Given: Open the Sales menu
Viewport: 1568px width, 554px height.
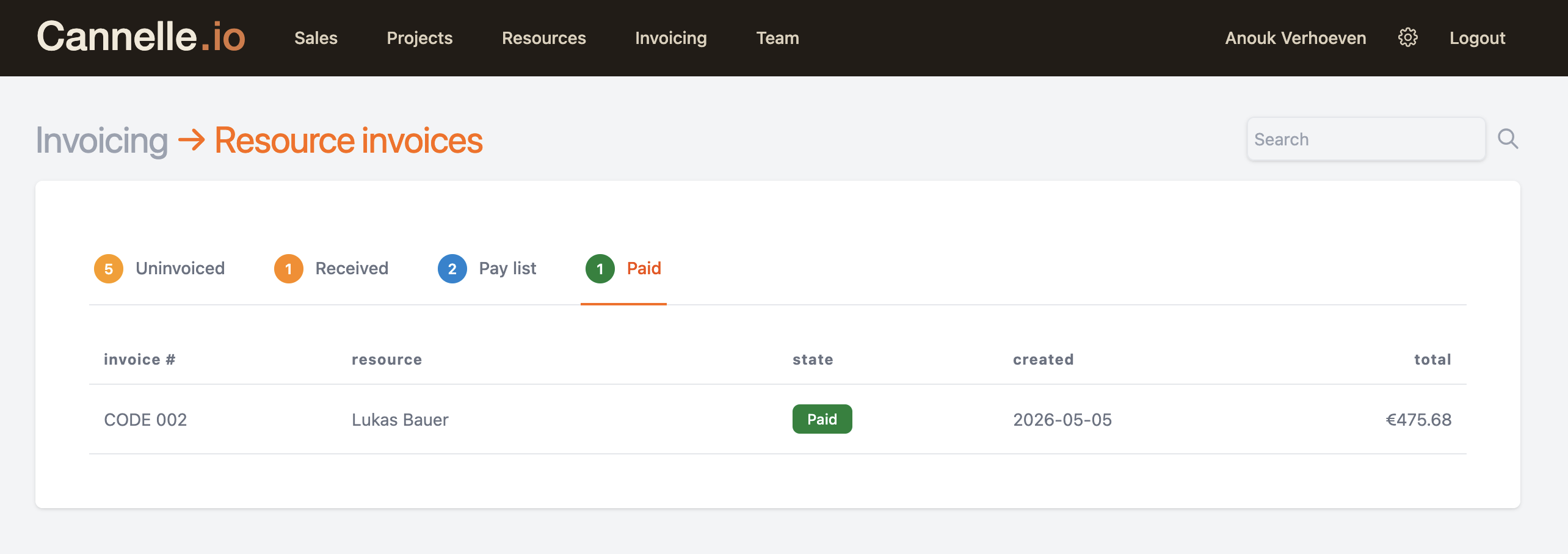Looking at the screenshot, I should coord(316,38).
